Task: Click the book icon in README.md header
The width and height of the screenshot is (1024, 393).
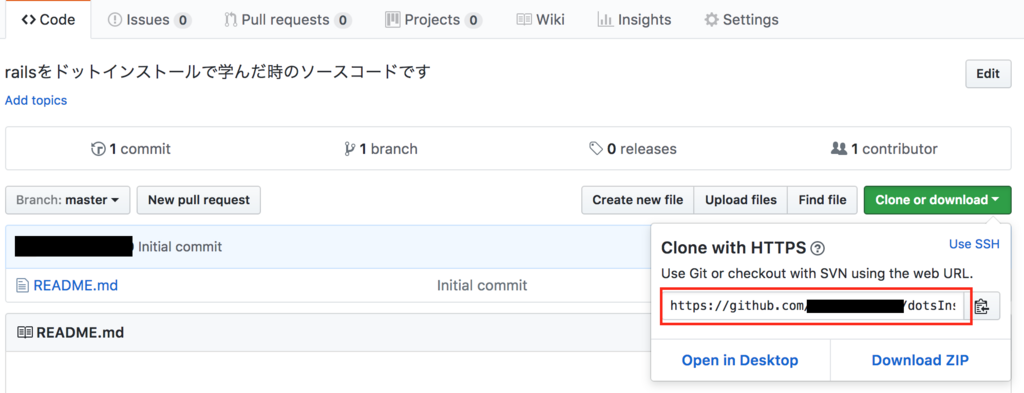Action: [x=25, y=333]
